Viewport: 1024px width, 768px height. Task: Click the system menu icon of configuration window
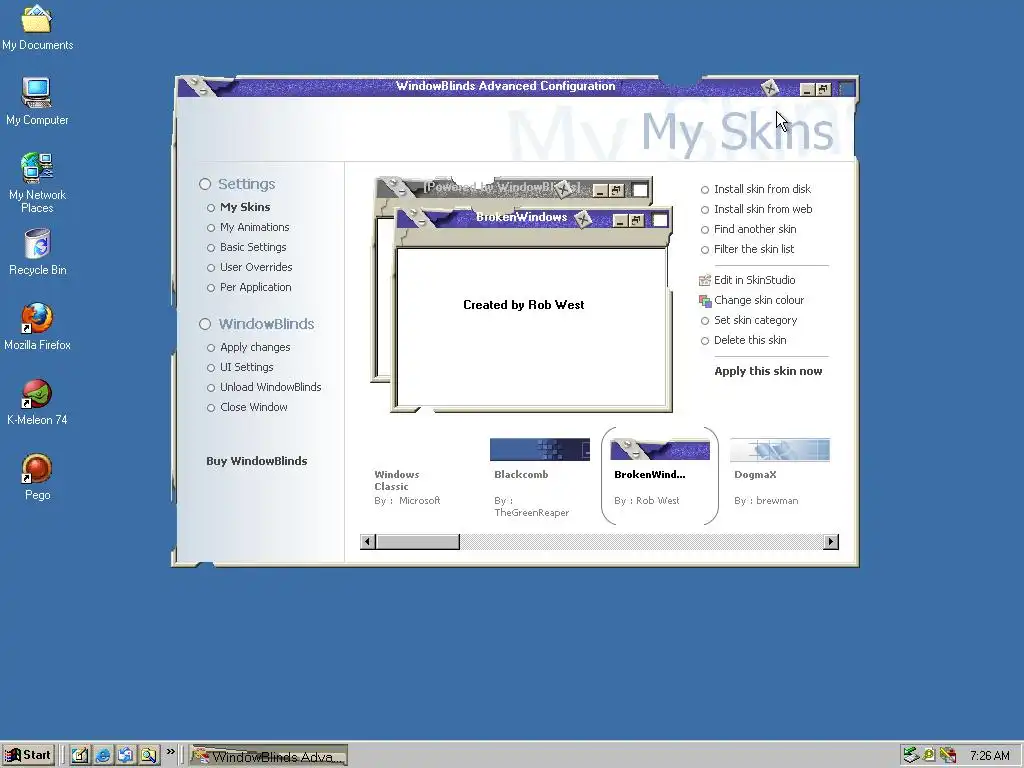pyautogui.click(x=197, y=86)
